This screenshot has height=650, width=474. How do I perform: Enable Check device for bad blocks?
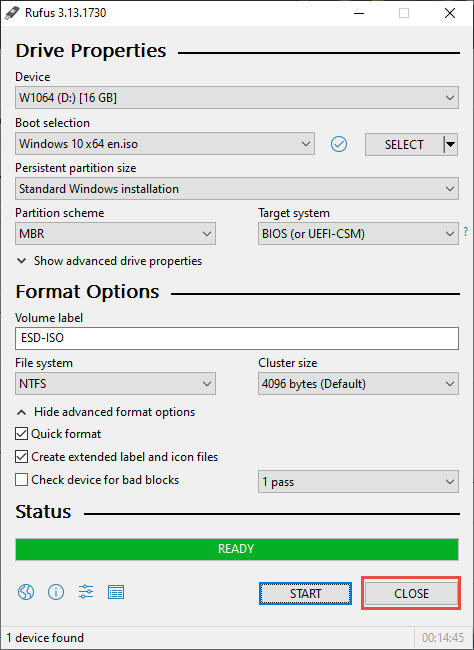point(21,480)
